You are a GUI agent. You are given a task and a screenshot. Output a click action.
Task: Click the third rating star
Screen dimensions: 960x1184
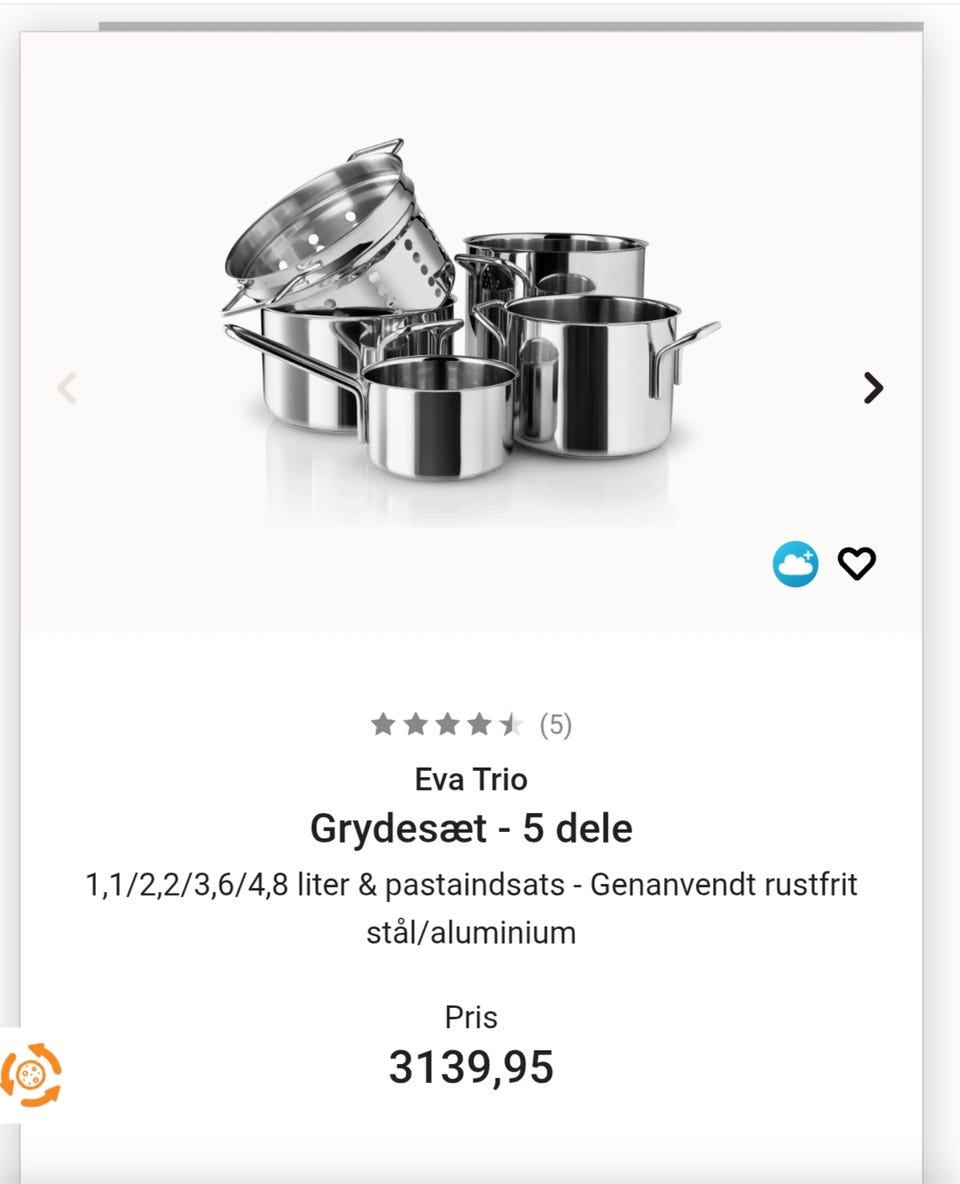pyautogui.click(x=447, y=725)
